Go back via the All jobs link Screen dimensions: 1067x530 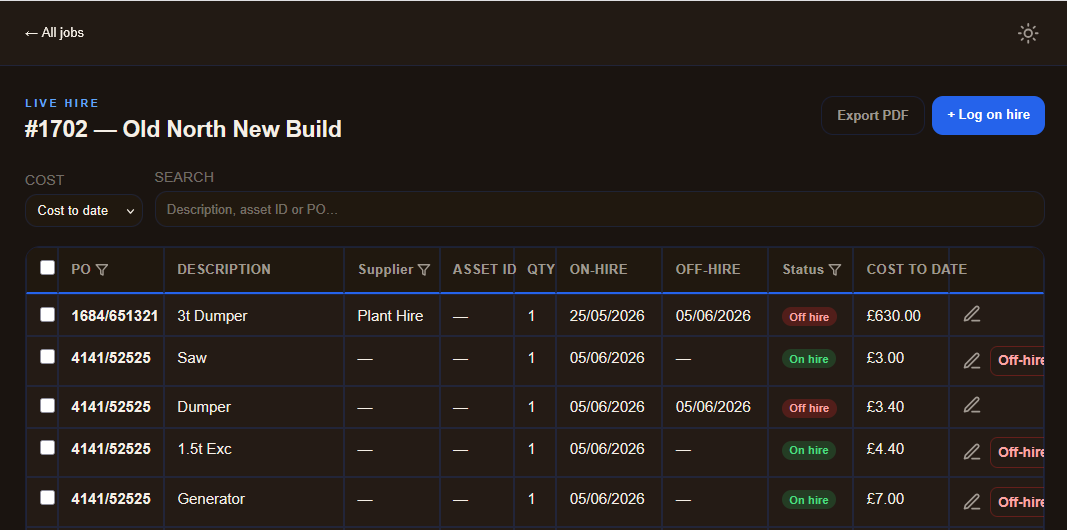click(54, 33)
